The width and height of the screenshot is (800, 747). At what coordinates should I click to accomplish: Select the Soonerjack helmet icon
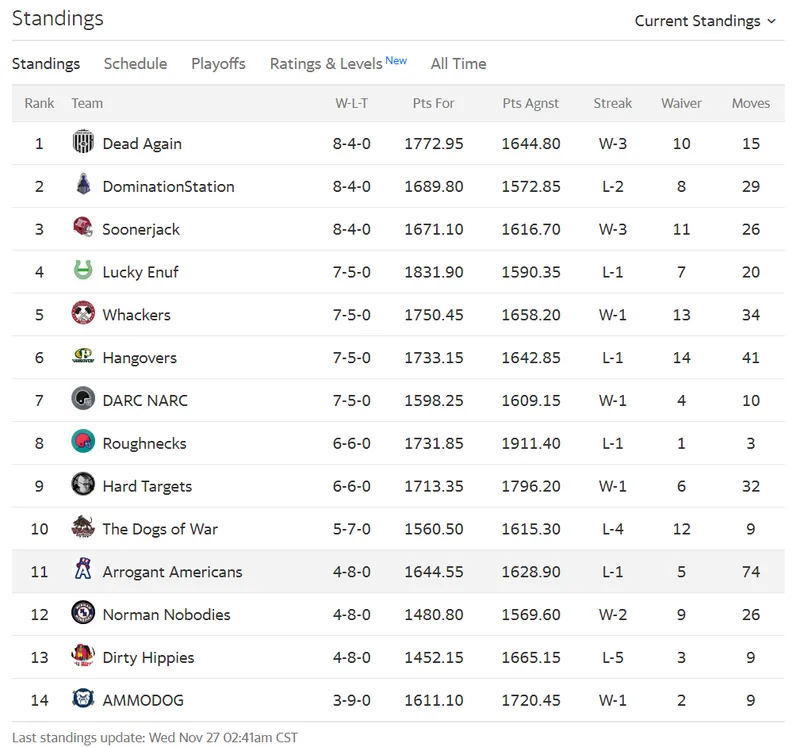tap(83, 228)
